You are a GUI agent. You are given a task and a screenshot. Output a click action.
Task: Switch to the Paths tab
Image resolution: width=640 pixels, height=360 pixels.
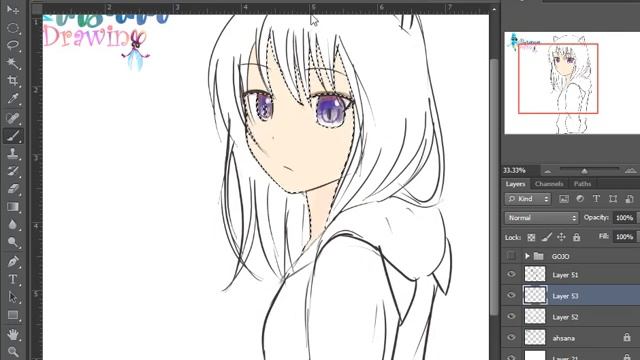(582, 184)
